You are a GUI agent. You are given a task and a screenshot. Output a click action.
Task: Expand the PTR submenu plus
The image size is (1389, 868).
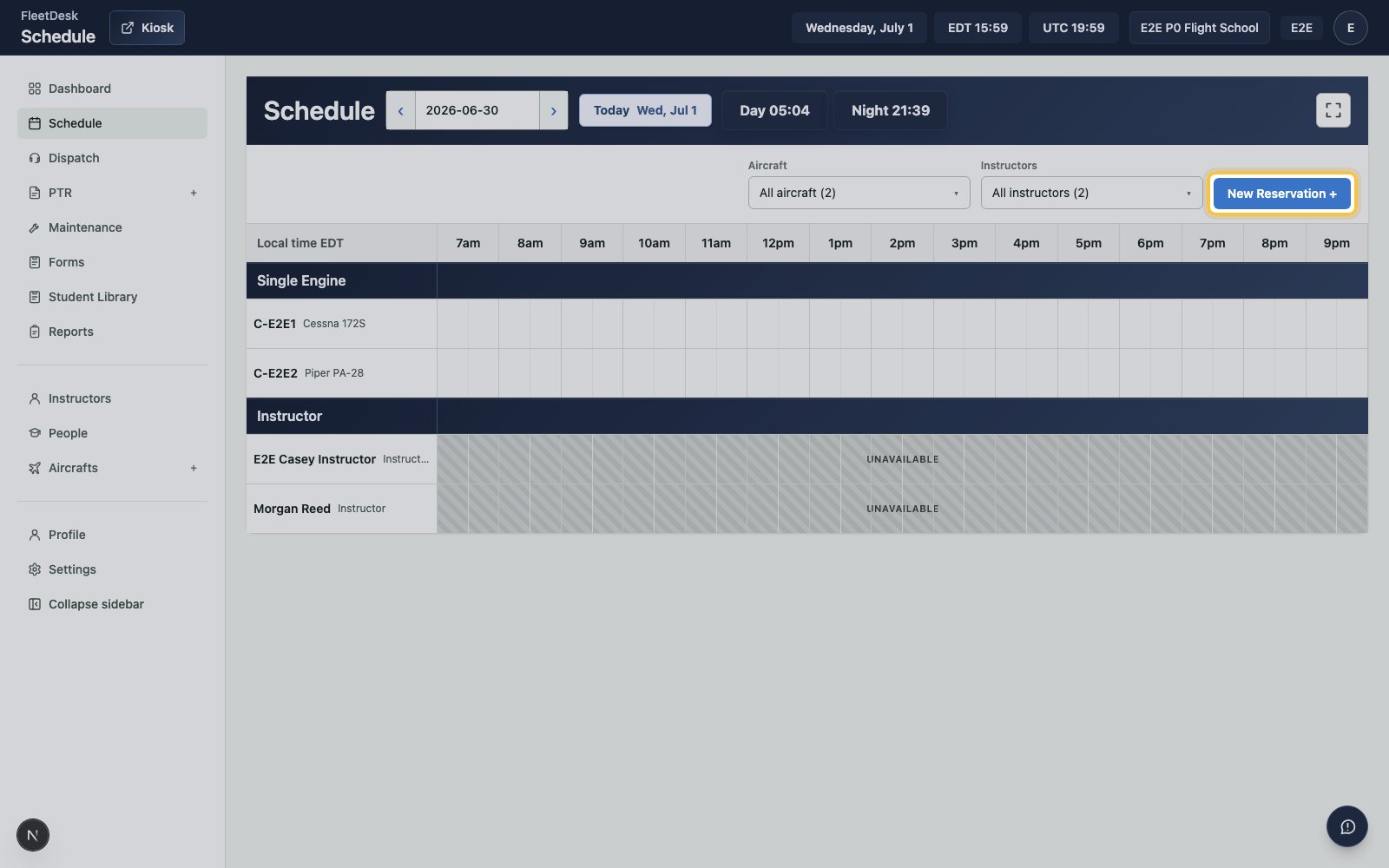tap(194, 193)
